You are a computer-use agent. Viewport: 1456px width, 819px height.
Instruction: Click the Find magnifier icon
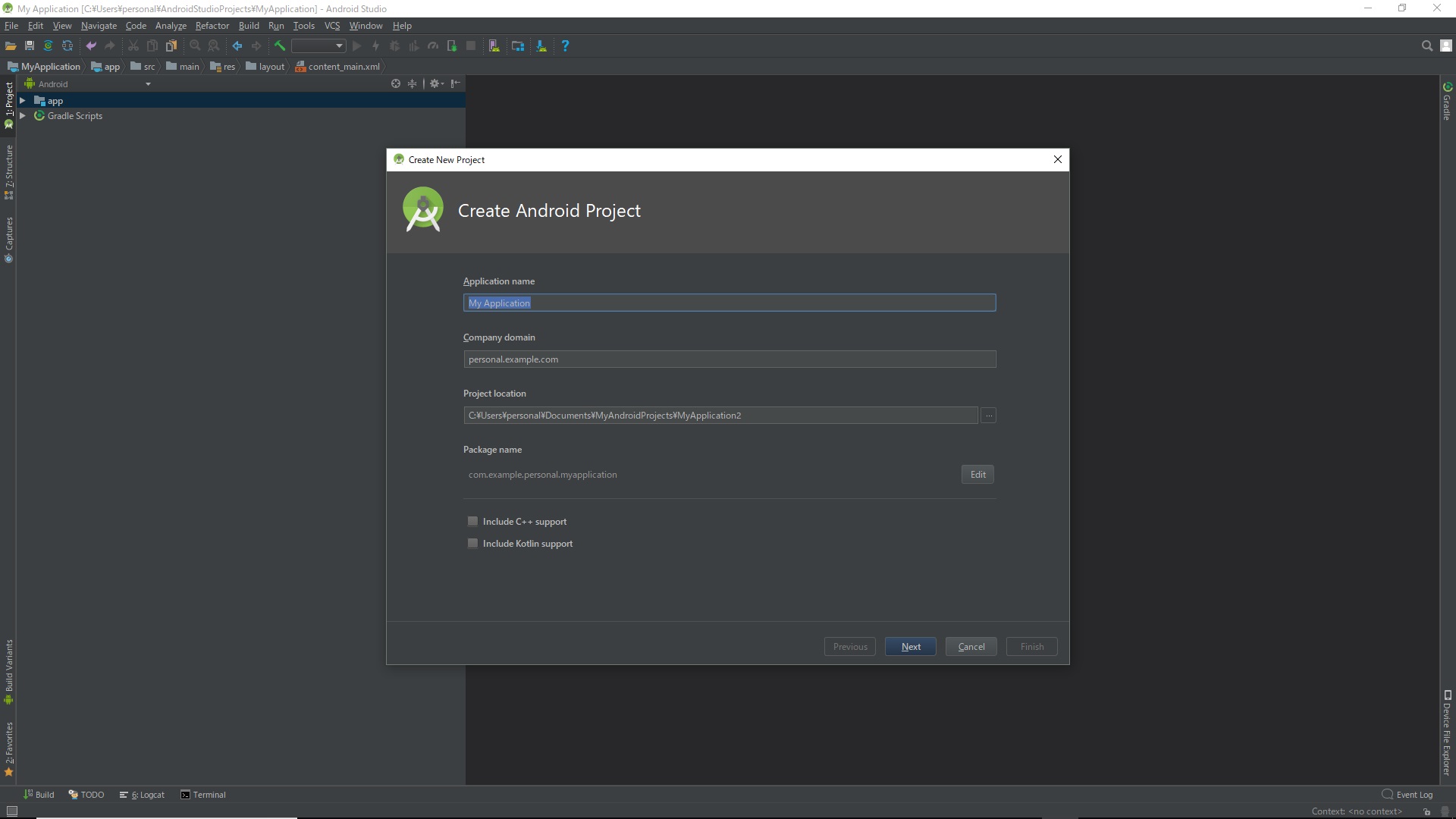point(195,46)
